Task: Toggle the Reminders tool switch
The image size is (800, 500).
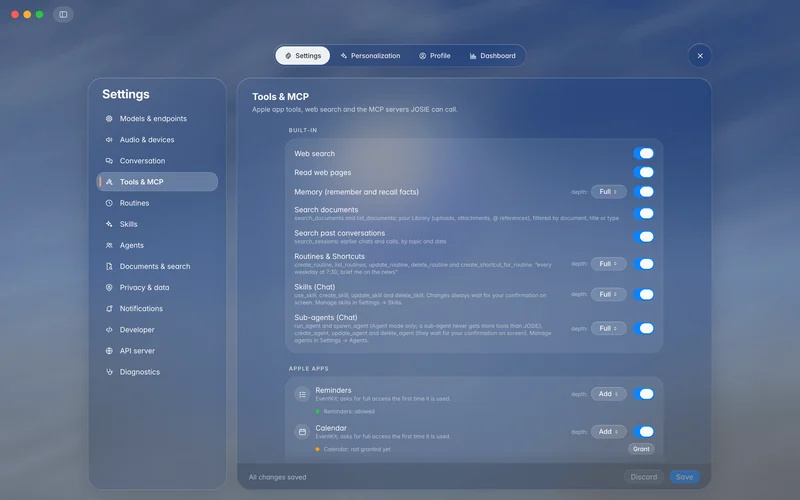Action: pyautogui.click(x=643, y=394)
